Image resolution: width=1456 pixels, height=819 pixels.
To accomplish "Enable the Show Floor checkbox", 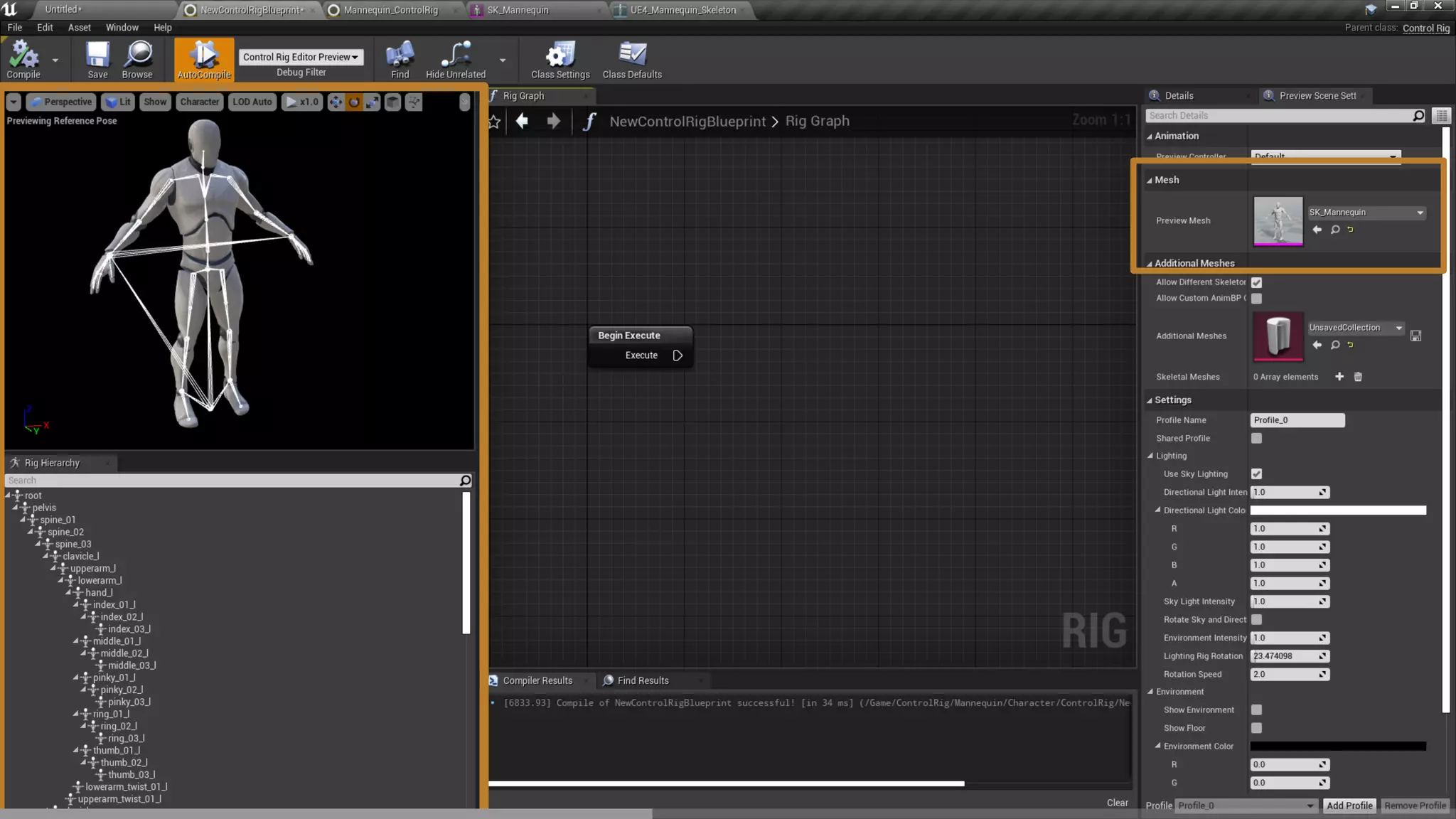I will click(1256, 728).
